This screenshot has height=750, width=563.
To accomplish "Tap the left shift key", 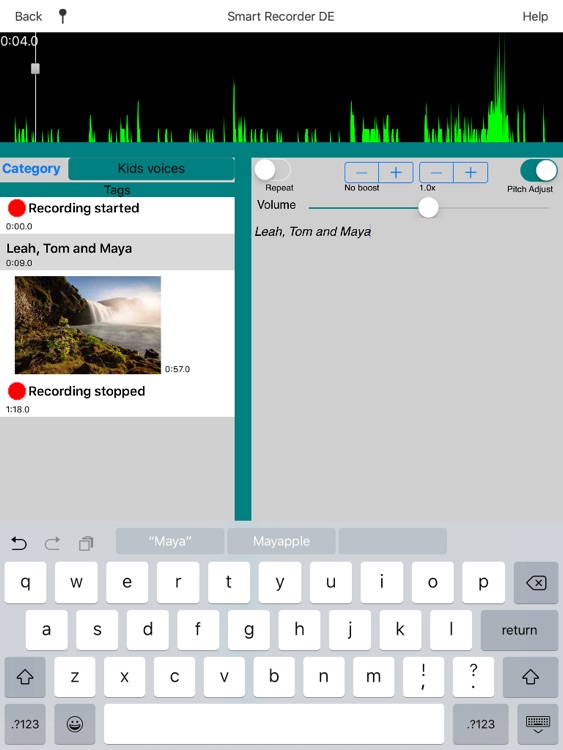I will tap(25, 677).
